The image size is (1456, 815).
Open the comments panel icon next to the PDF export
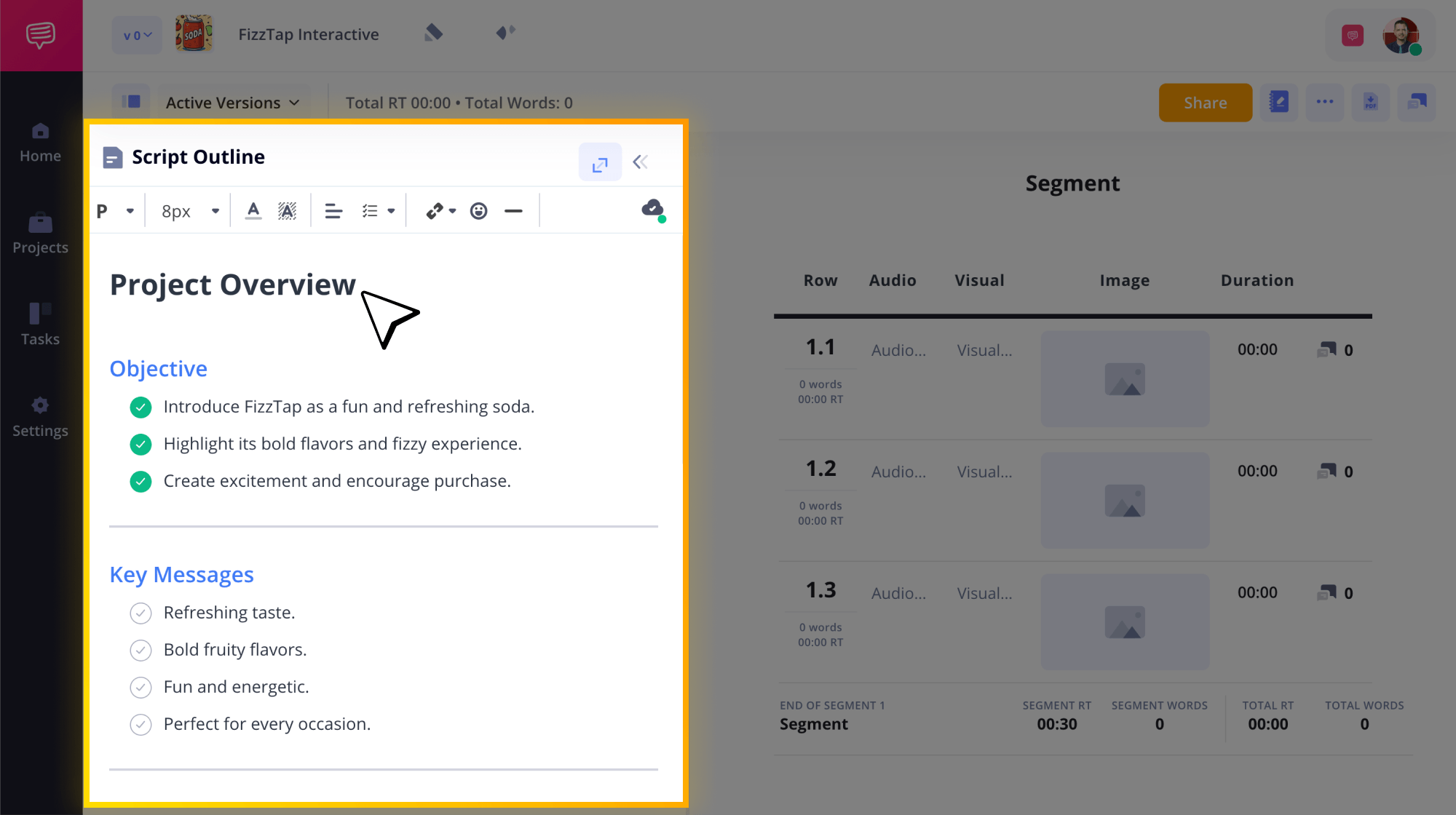click(x=1417, y=102)
